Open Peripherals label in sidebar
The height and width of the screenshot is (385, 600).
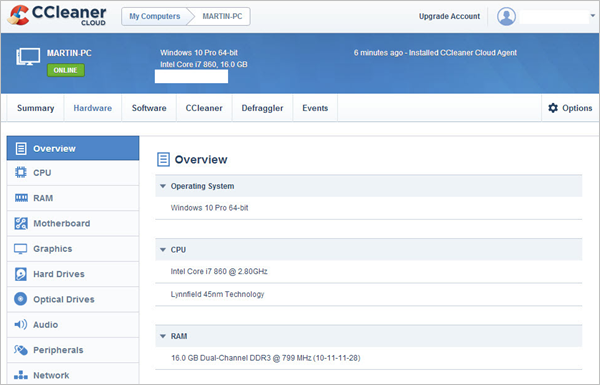tap(58, 350)
